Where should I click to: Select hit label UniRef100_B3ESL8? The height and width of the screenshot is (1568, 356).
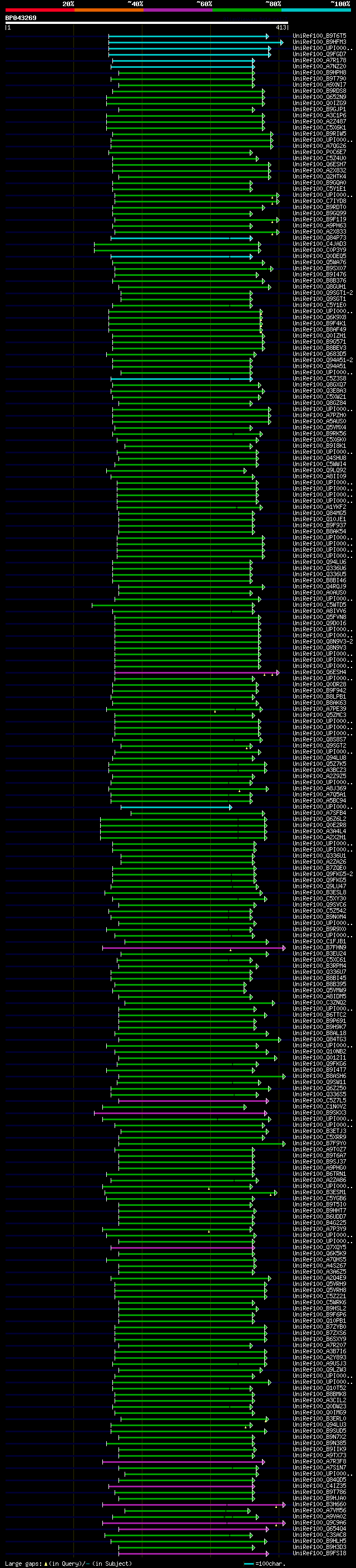point(319,892)
